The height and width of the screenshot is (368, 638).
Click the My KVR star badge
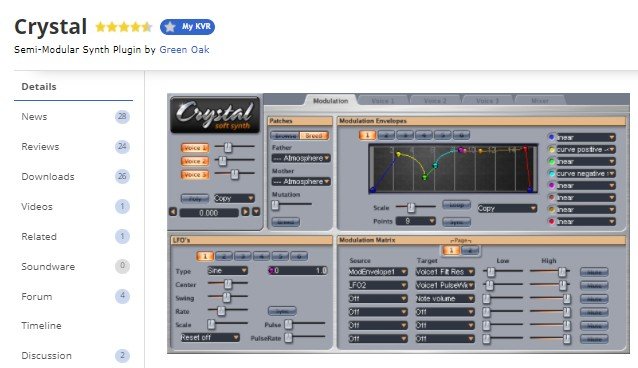click(x=187, y=27)
